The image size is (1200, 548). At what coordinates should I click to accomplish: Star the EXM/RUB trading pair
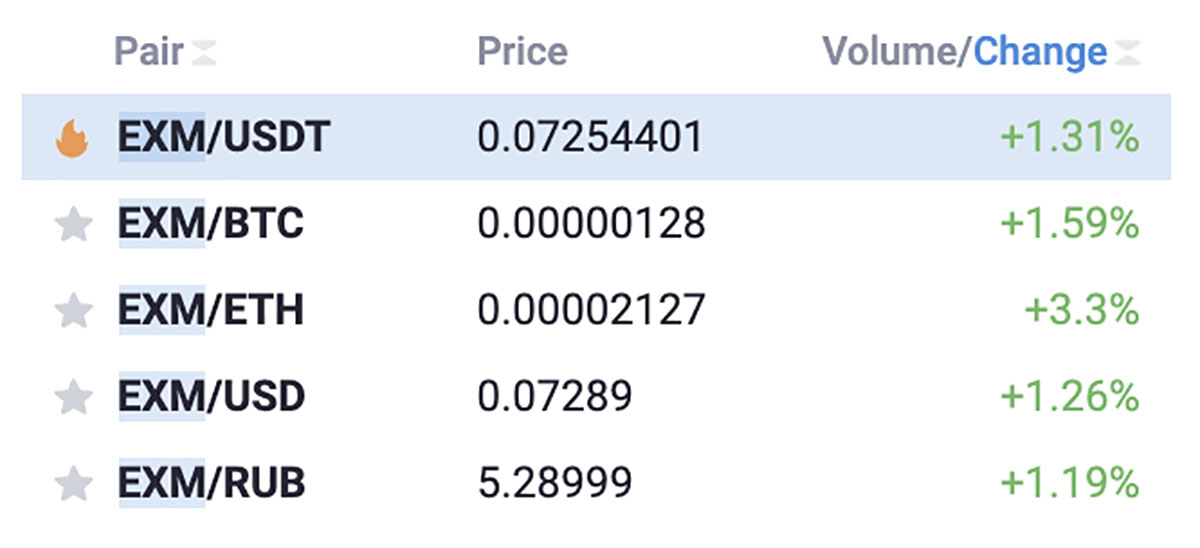point(72,485)
